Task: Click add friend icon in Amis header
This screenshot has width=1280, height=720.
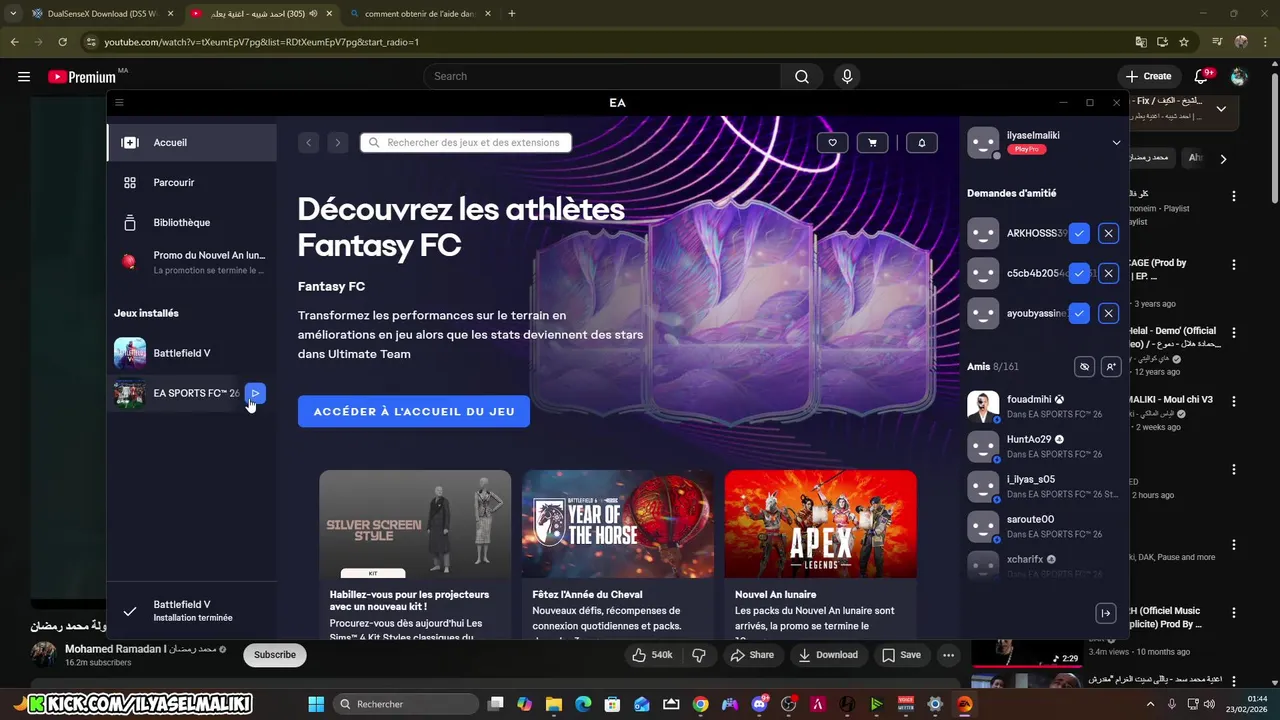Action: tap(1110, 367)
